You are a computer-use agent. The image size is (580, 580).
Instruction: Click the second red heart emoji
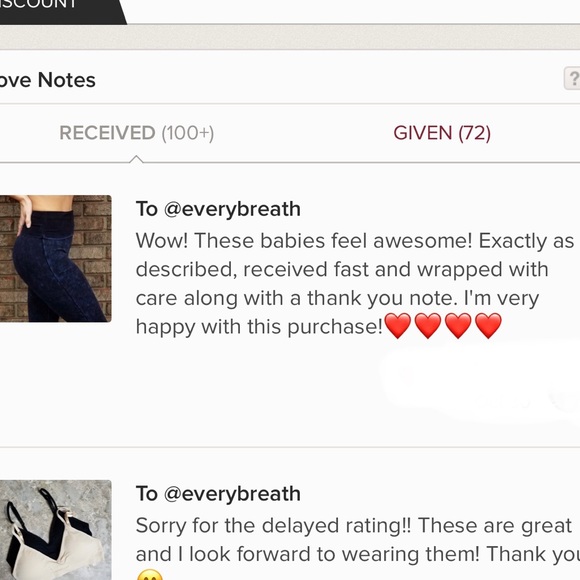(x=428, y=326)
